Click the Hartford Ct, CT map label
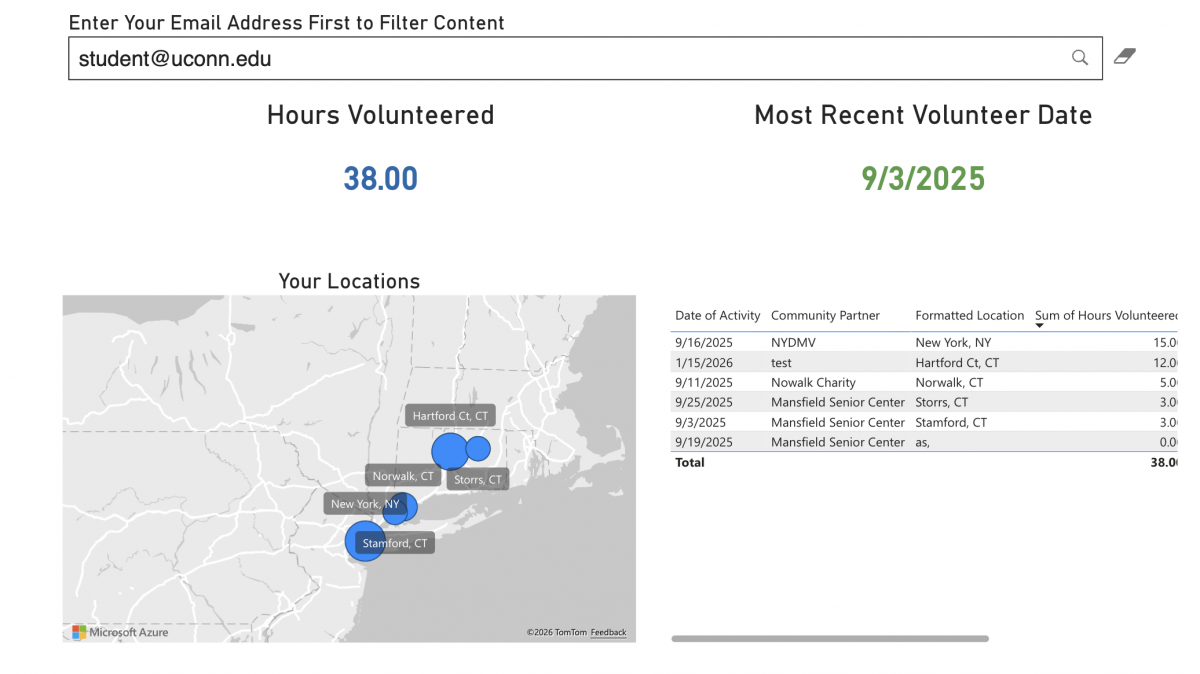Image resolution: width=1200 pixels, height=674 pixels. tap(451, 416)
